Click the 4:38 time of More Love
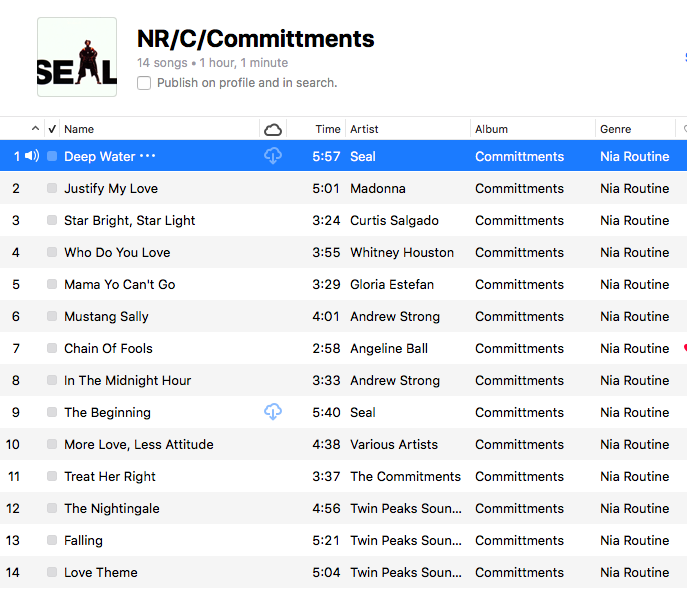The width and height of the screenshot is (687, 596). pyautogui.click(x=326, y=444)
